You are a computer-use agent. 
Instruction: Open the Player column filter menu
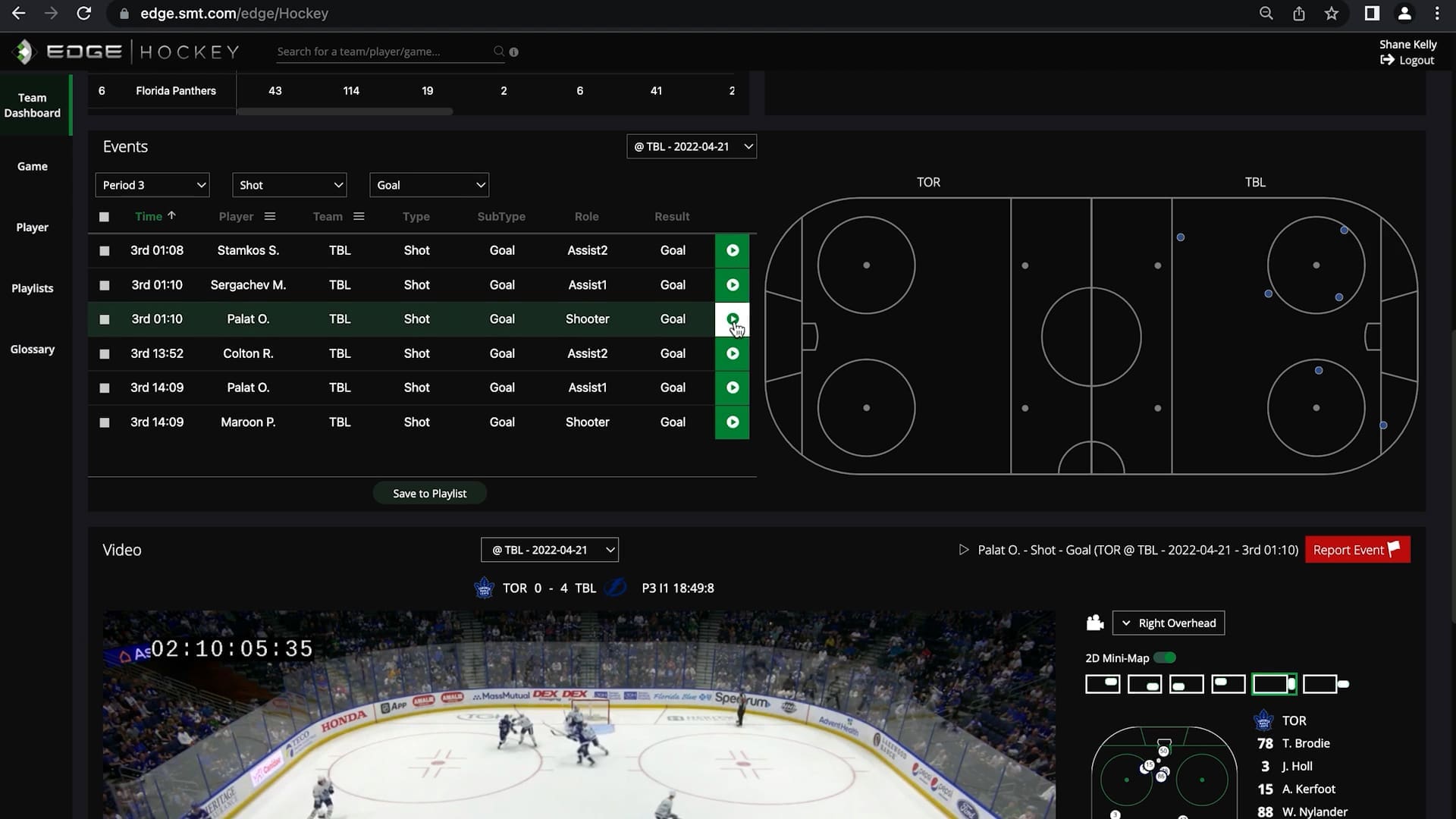(270, 216)
